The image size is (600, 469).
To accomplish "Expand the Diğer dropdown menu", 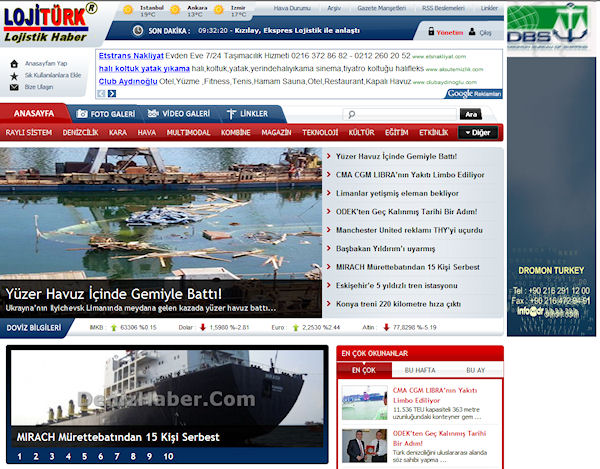I will (x=480, y=132).
